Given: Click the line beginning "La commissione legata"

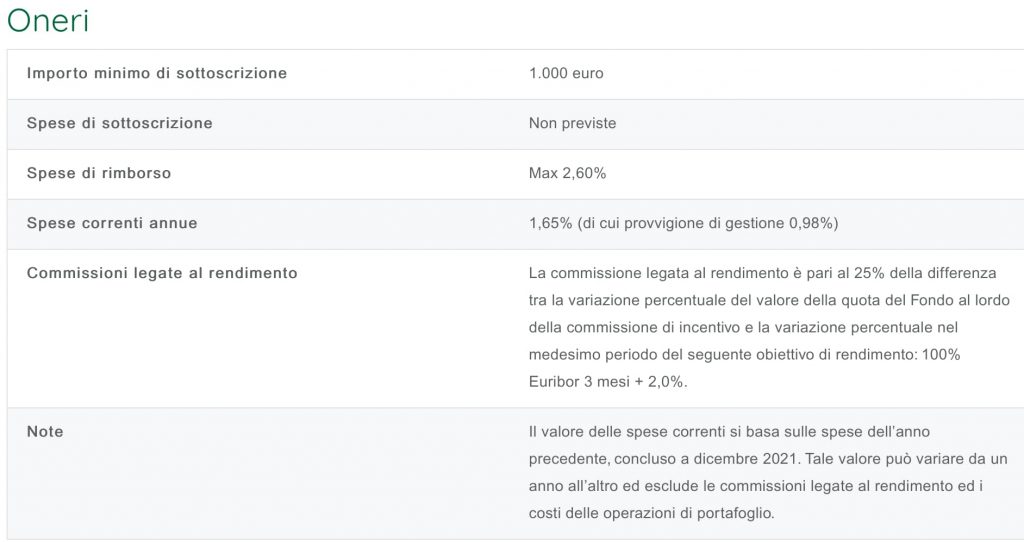Looking at the screenshot, I should tap(760, 273).
